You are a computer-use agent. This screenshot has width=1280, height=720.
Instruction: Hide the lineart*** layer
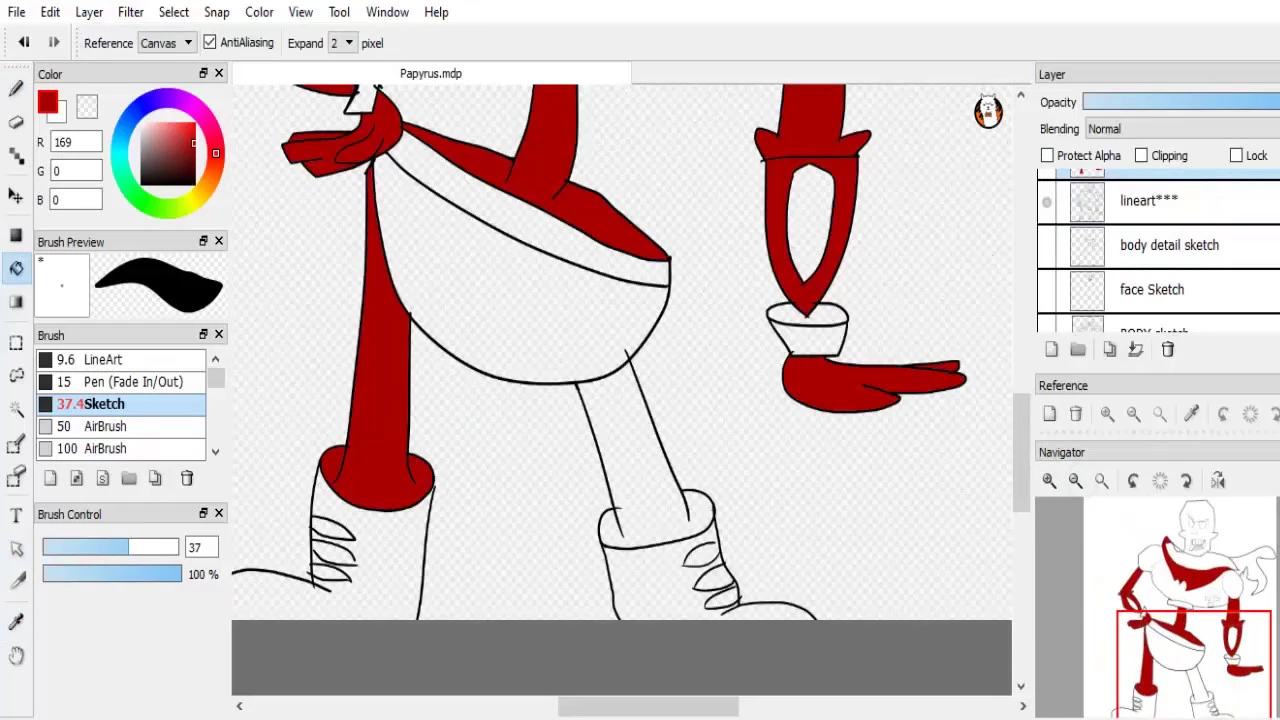coord(1047,202)
